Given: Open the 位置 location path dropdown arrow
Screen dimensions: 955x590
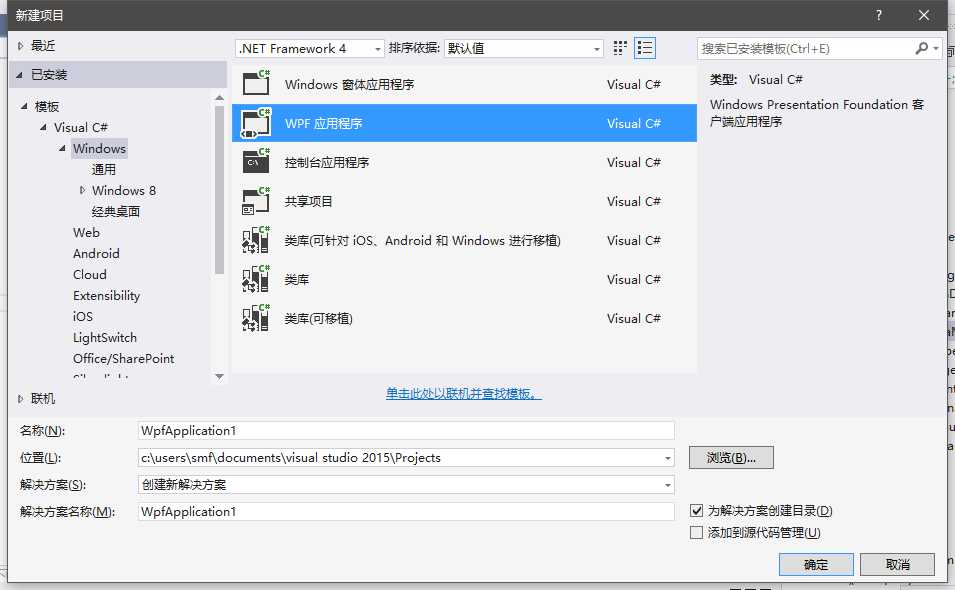Looking at the screenshot, I should 668,458.
